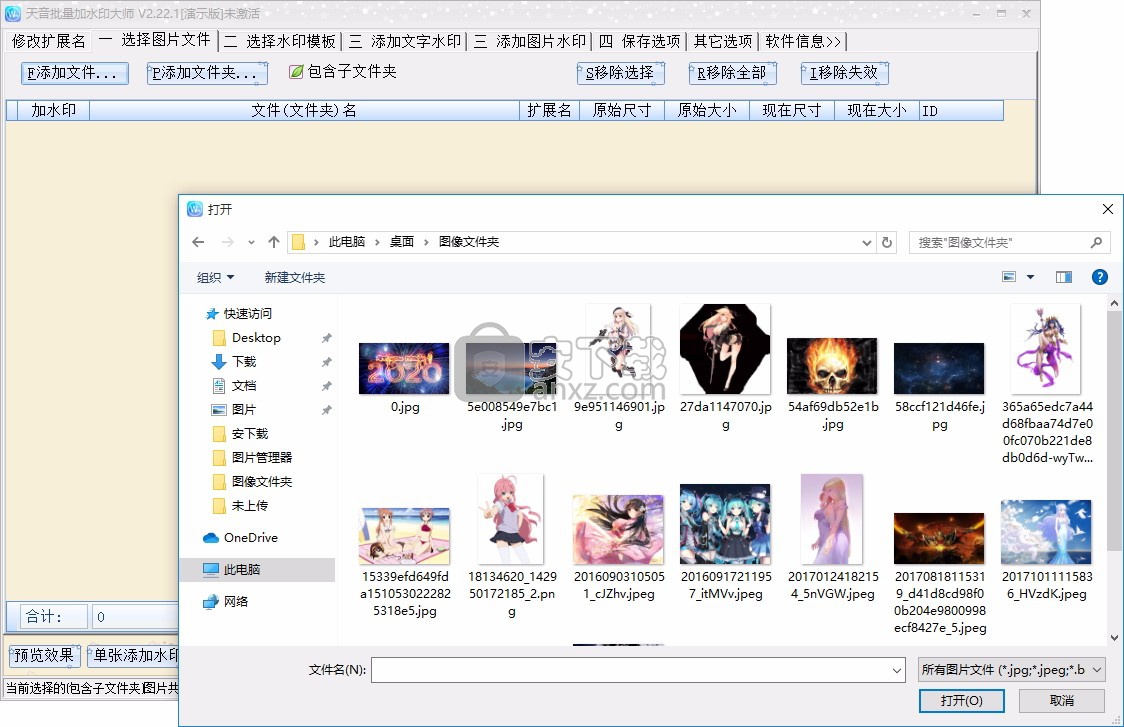Expand breadcrumb arrow after 桌面
The image size is (1124, 727).
(427, 242)
